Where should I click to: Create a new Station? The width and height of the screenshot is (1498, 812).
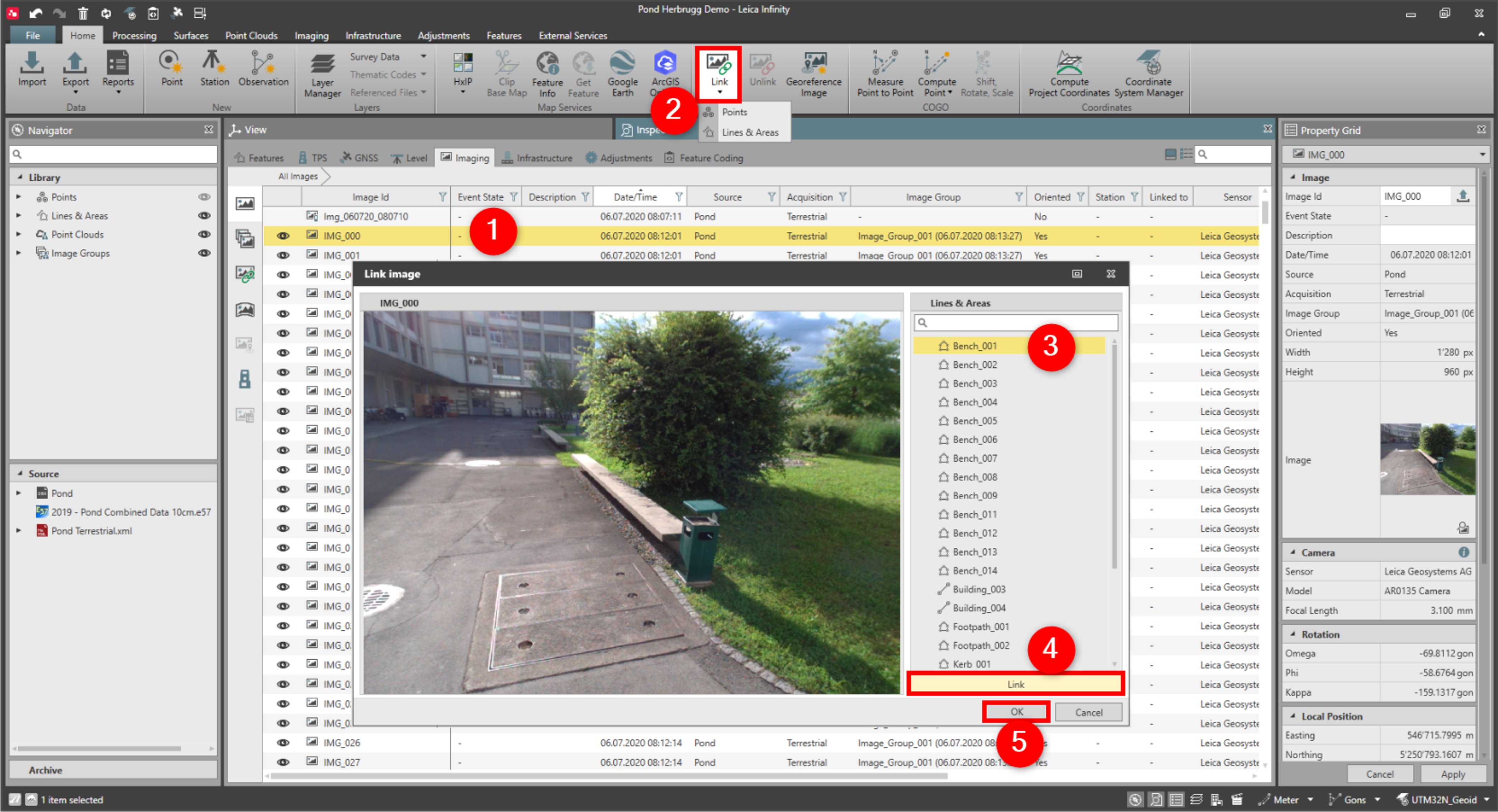214,69
